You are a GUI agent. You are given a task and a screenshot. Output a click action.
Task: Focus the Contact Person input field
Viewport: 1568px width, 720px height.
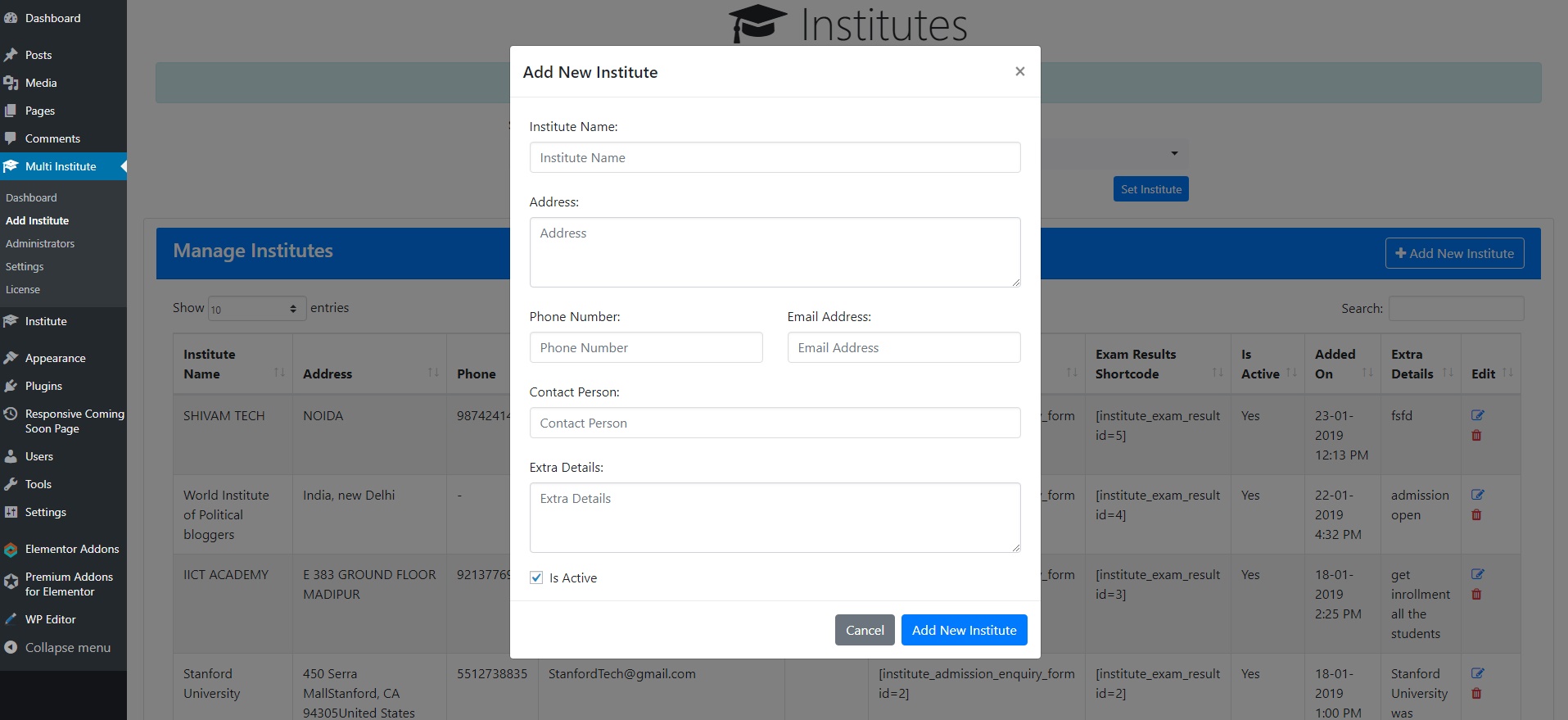click(775, 423)
